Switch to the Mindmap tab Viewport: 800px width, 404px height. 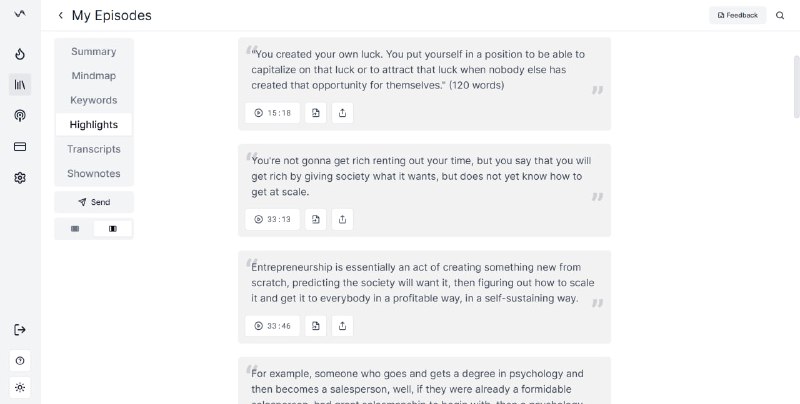tap(94, 76)
